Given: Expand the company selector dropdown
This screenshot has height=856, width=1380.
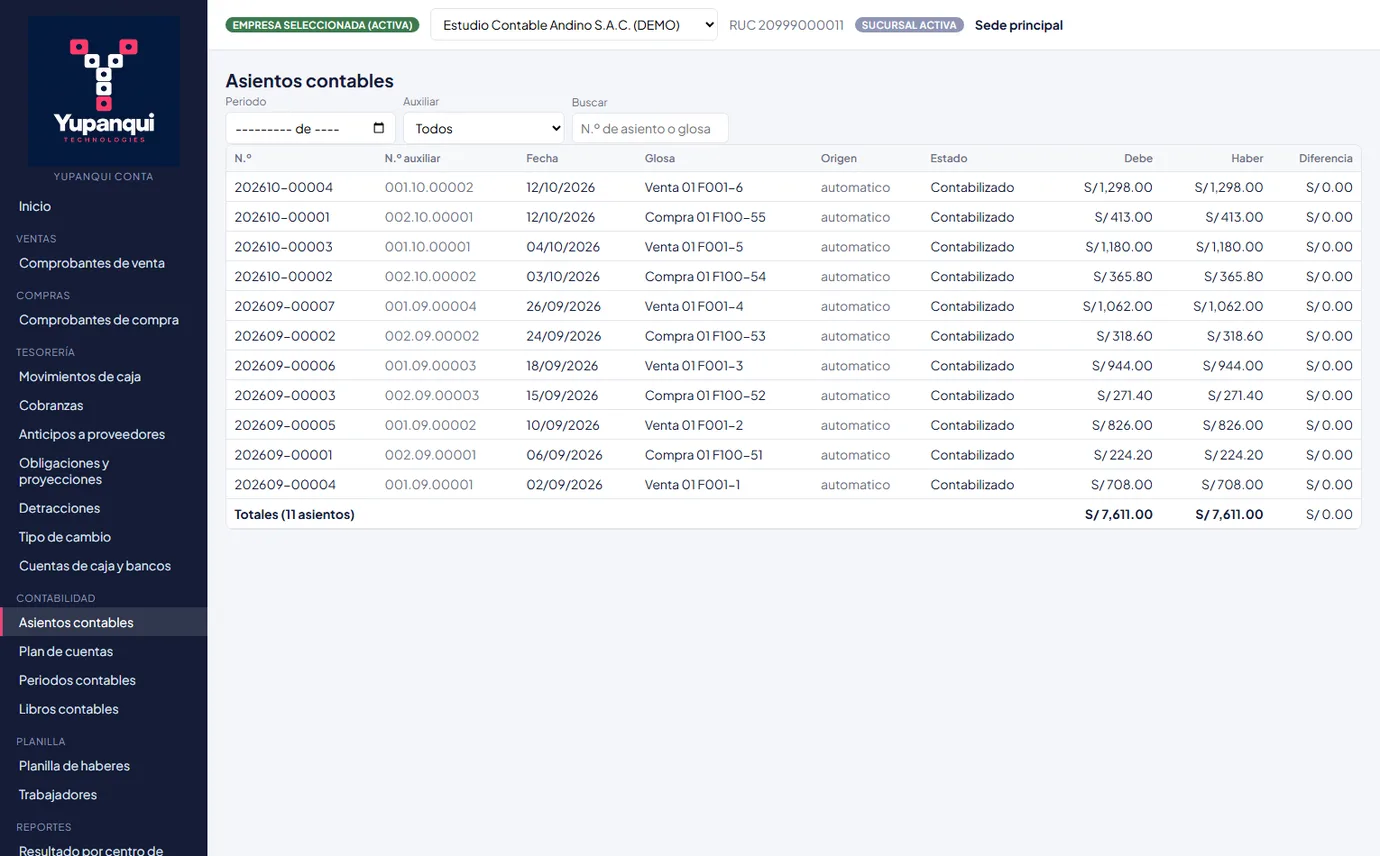Looking at the screenshot, I should point(574,25).
